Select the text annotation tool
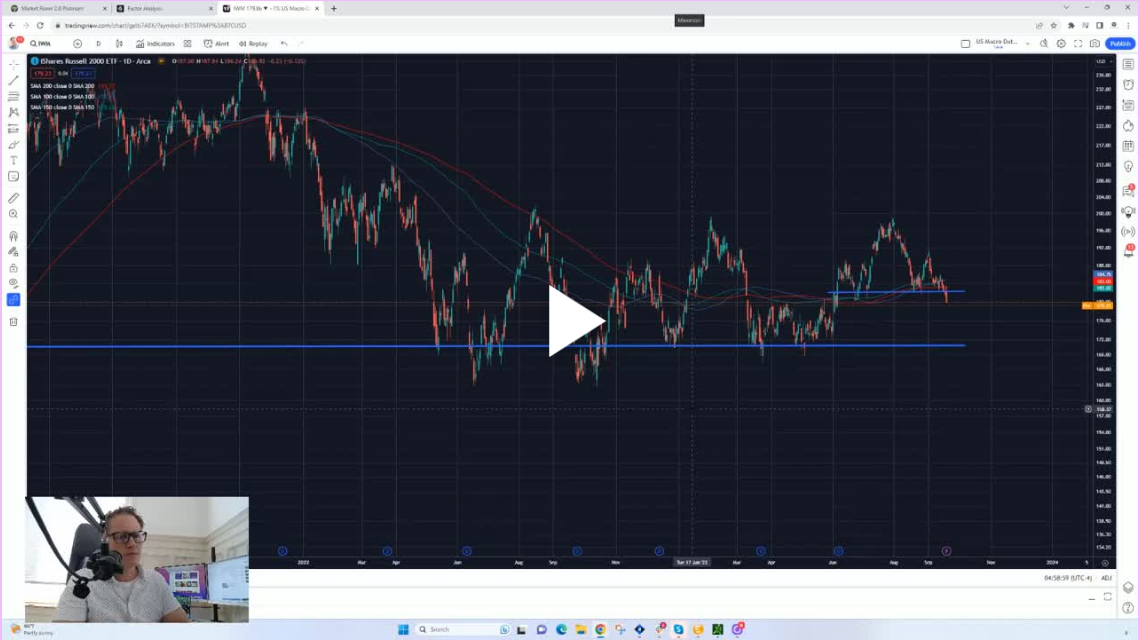The height and width of the screenshot is (640, 1139). pos(13,161)
